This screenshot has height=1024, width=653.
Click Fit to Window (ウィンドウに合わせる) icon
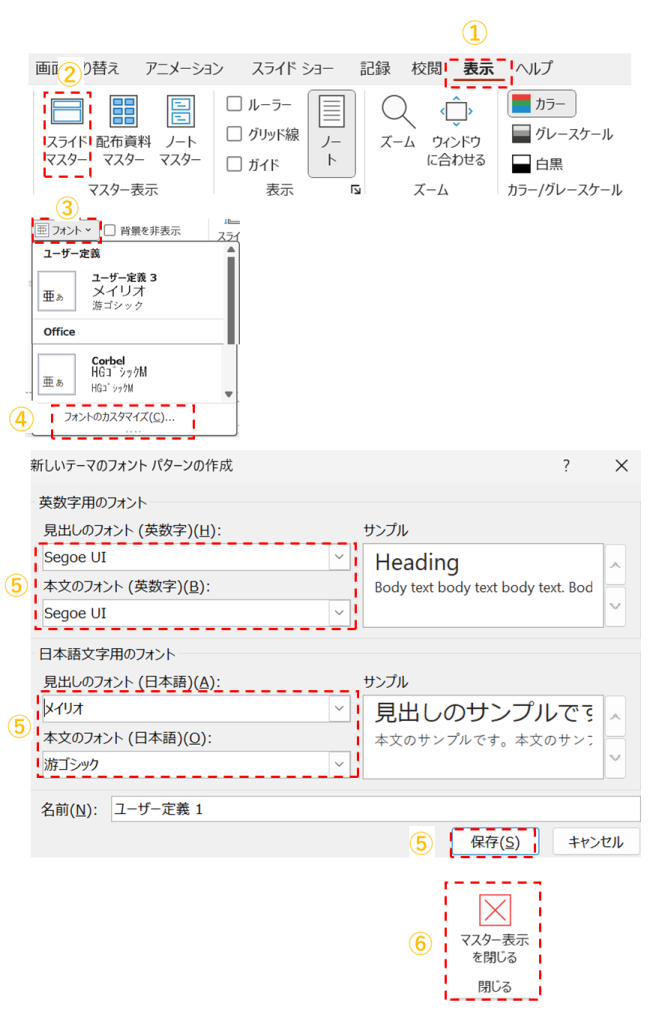coord(456,115)
